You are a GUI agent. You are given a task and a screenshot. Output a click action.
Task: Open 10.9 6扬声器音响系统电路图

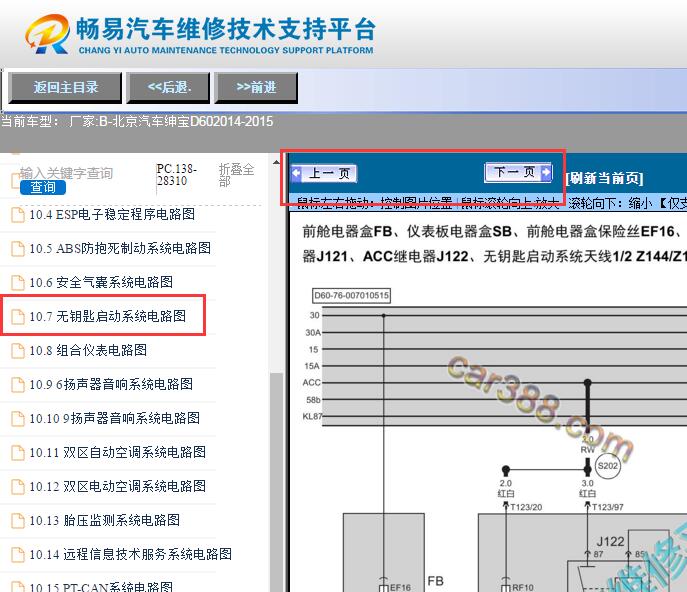(111, 384)
